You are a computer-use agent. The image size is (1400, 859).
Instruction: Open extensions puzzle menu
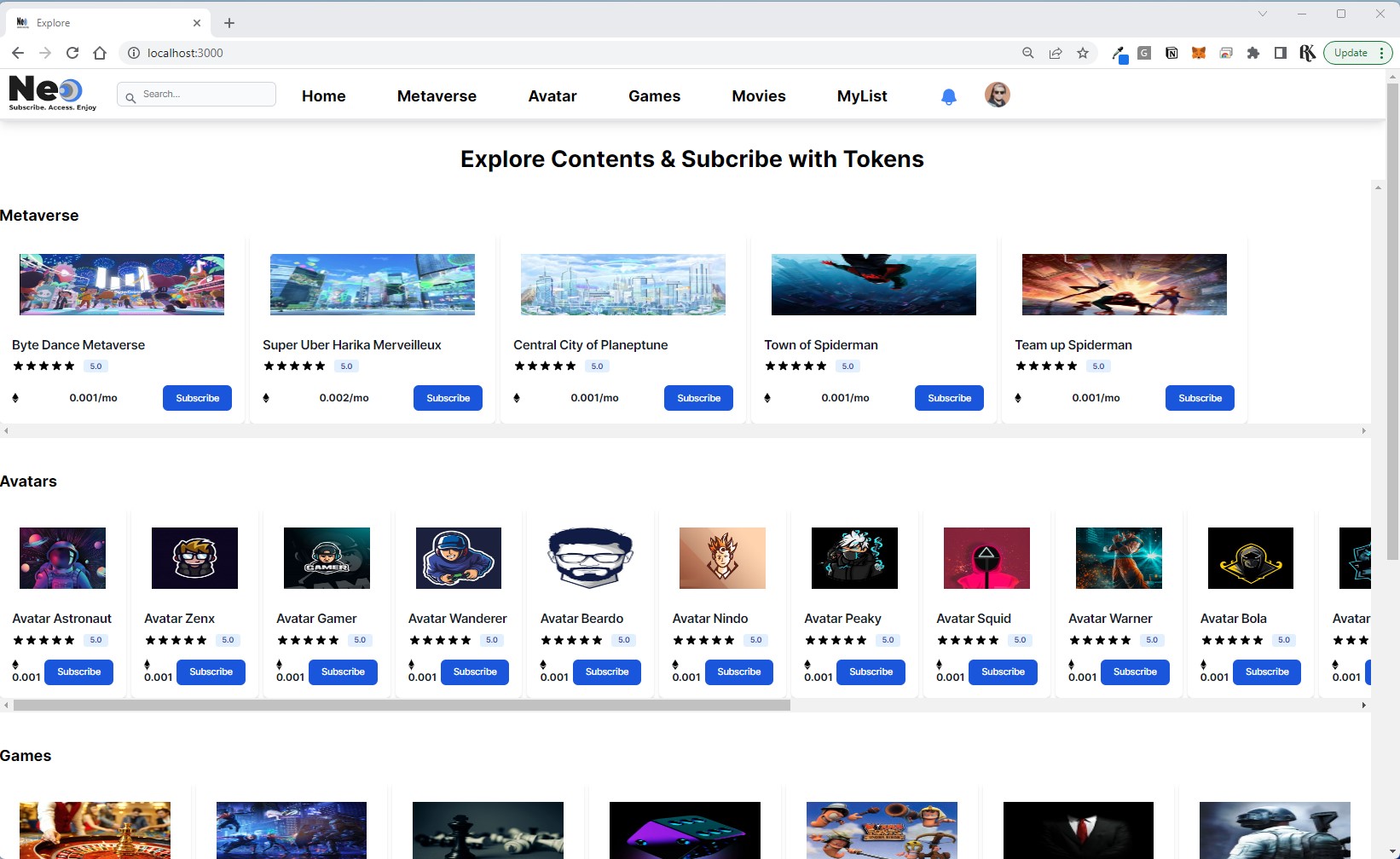click(1253, 53)
